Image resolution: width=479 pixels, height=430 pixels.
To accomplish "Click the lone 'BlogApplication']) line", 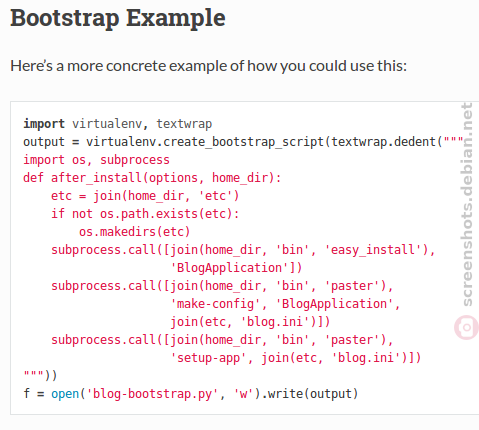I will [236, 268].
